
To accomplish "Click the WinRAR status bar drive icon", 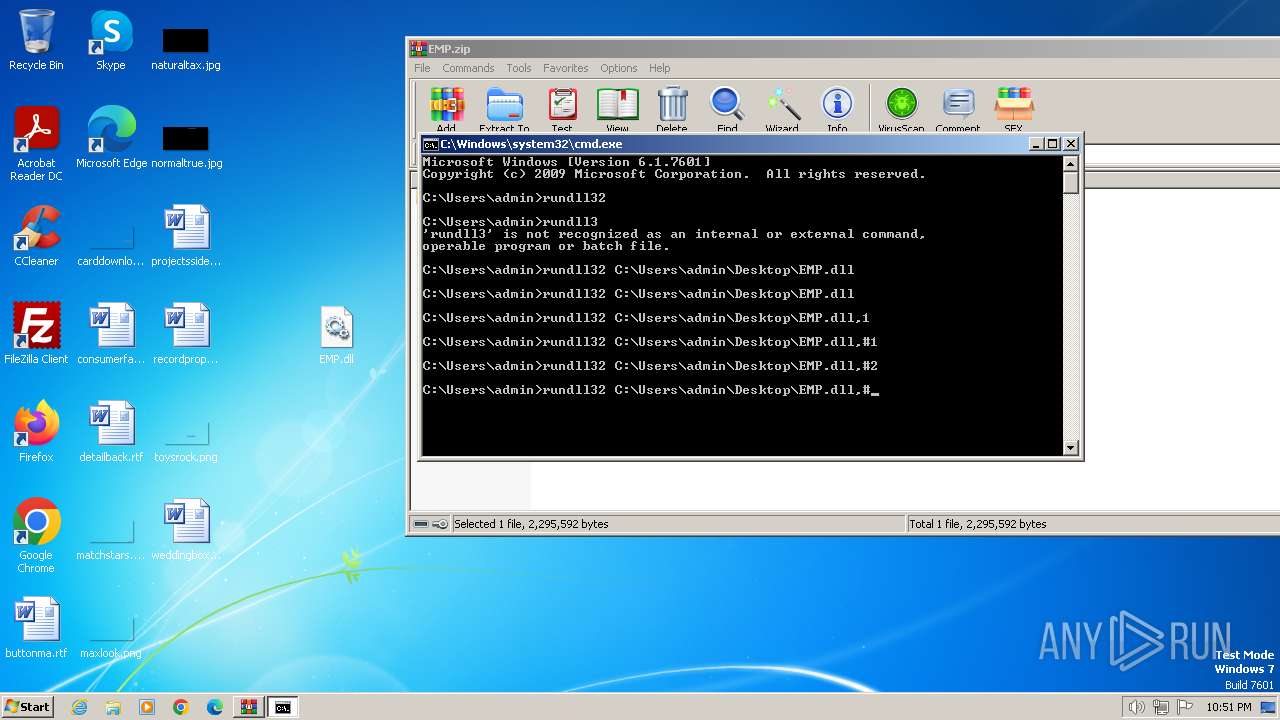I will tap(421, 524).
